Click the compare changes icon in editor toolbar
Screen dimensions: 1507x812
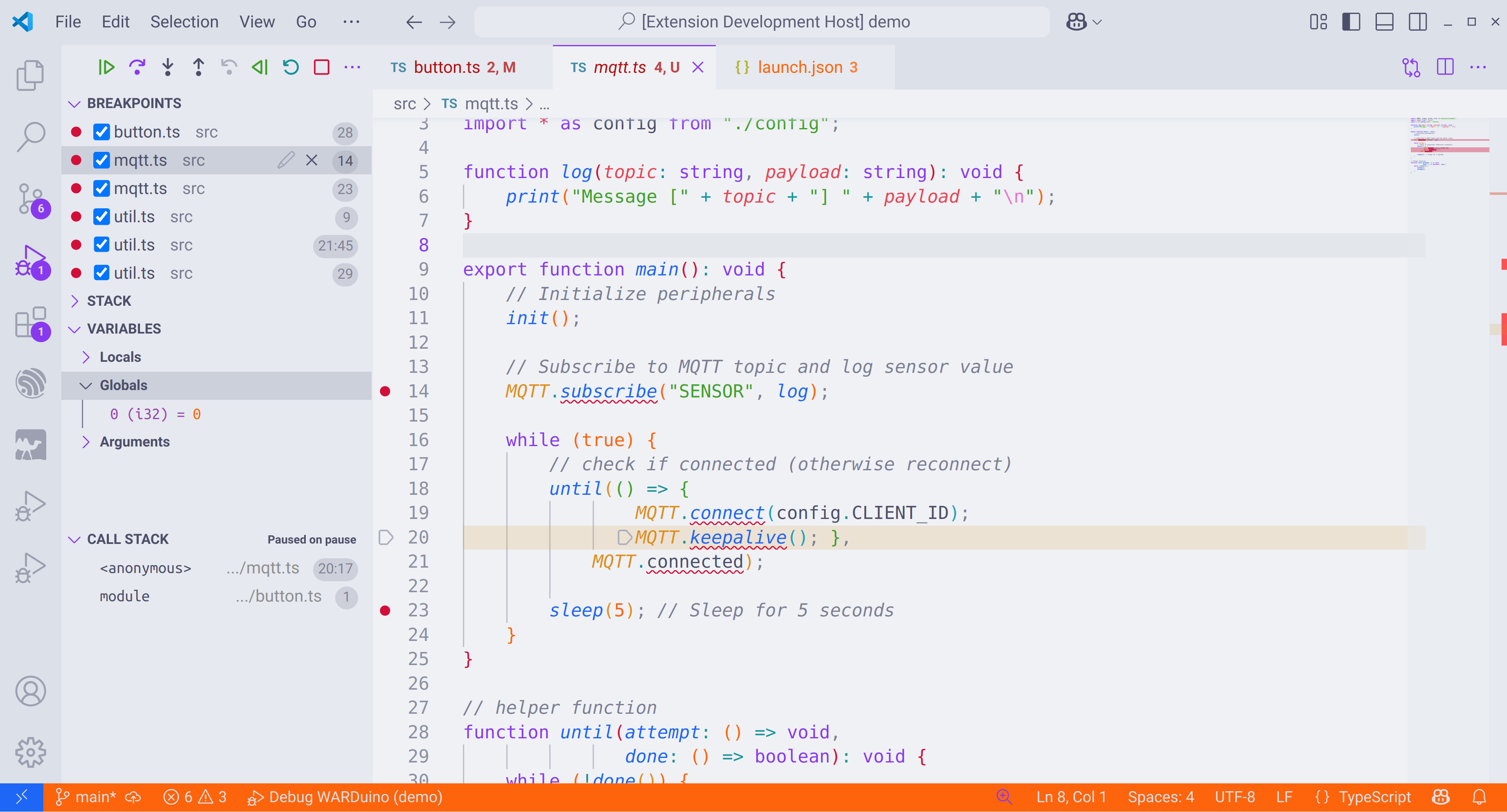[x=1411, y=67]
